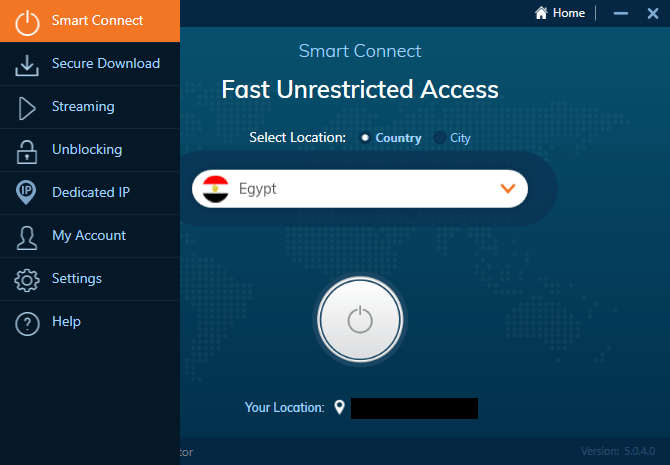Image resolution: width=670 pixels, height=465 pixels.
Task: Click the Egypt flag in location selector
Action: click(x=215, y=188)
